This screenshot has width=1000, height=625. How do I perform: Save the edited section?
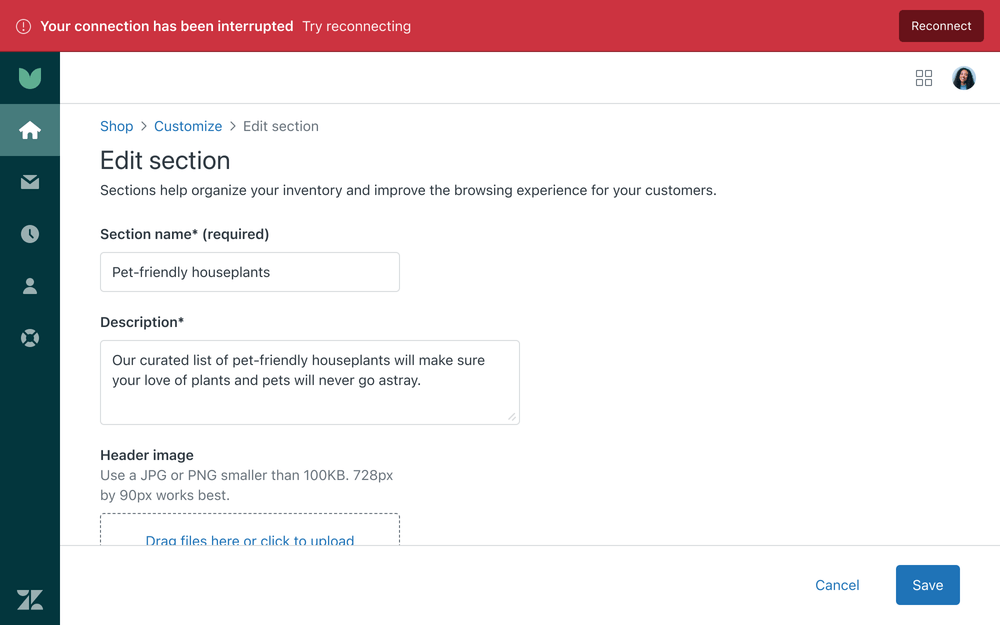click(927, 585)
